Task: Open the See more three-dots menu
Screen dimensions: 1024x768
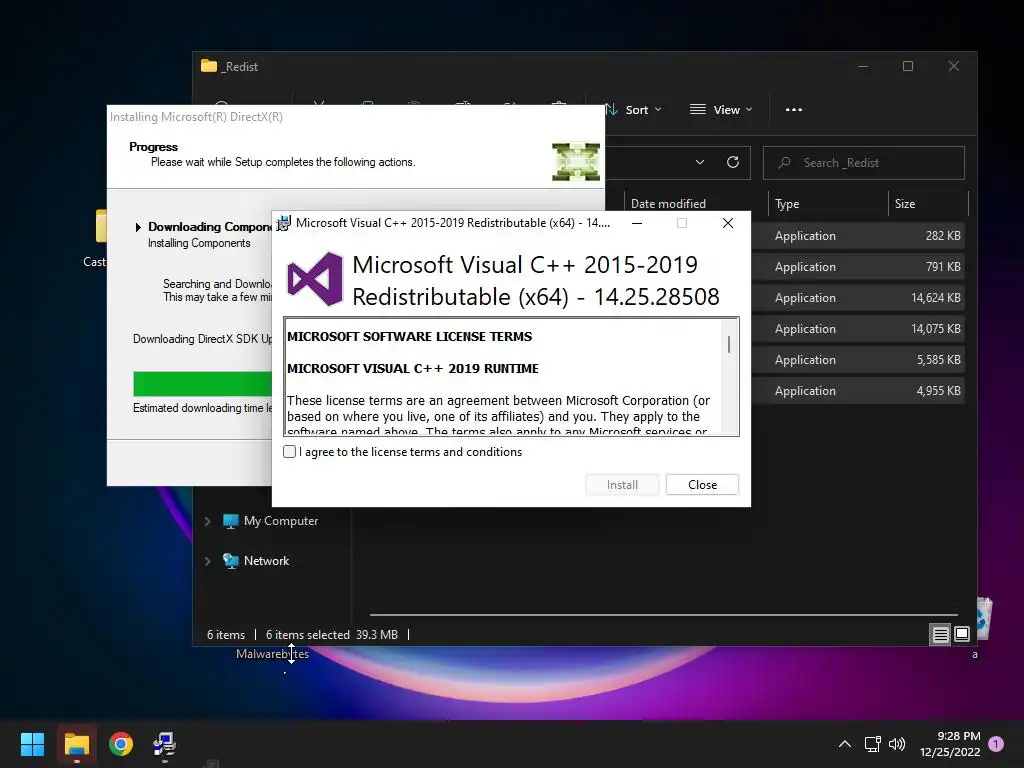Action: coord(793,110)
